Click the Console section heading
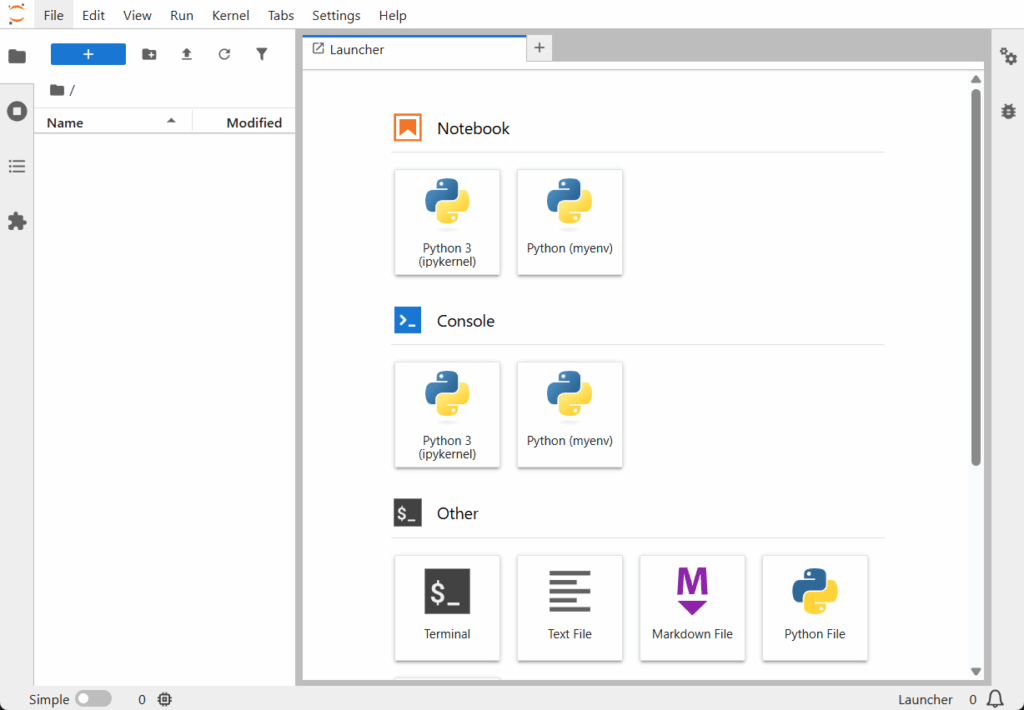This screenshot has height=710, width=1024. point(466,321)
